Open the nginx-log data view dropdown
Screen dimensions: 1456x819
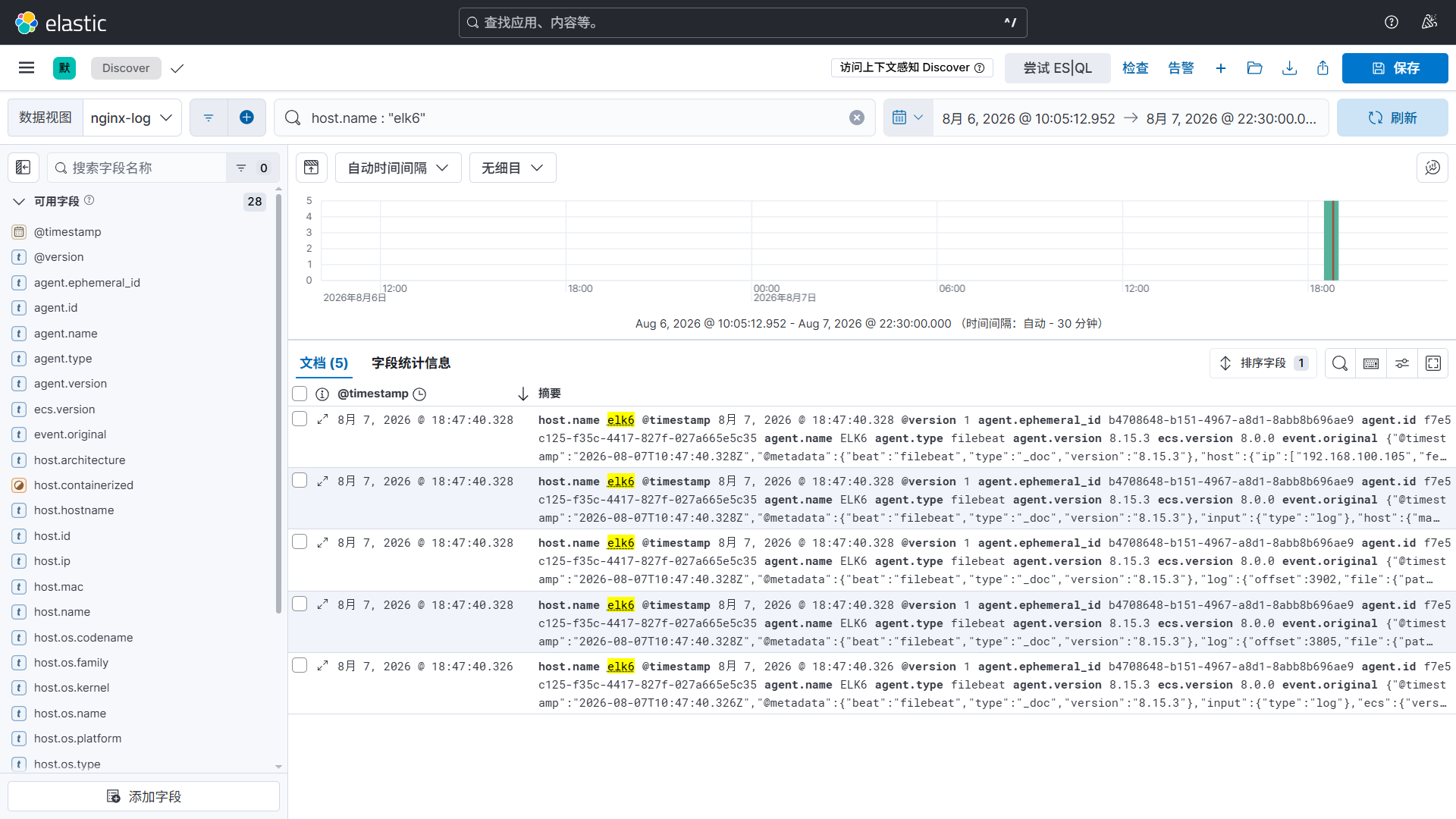click(132, 118)
